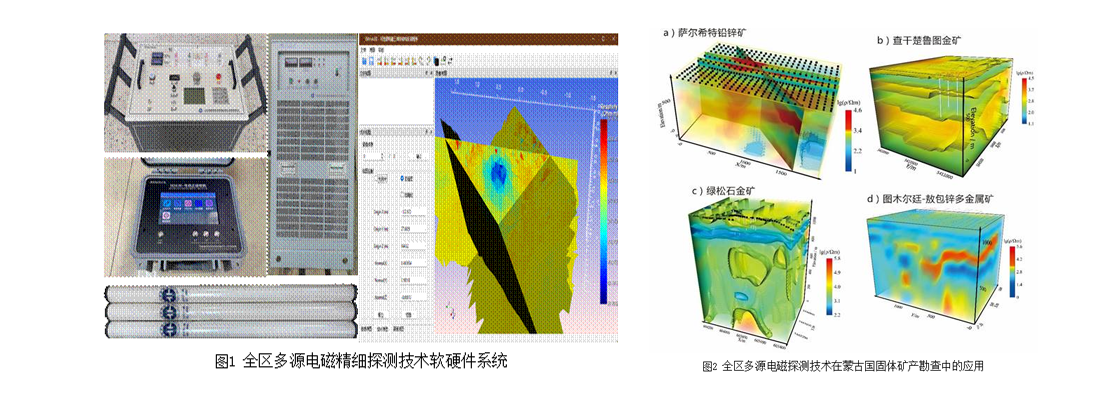Image resolution: width=1120 pixels, height=420 pixels.
Task: Select the blue selected radio button in properties panel
Action: pos(403,179)
